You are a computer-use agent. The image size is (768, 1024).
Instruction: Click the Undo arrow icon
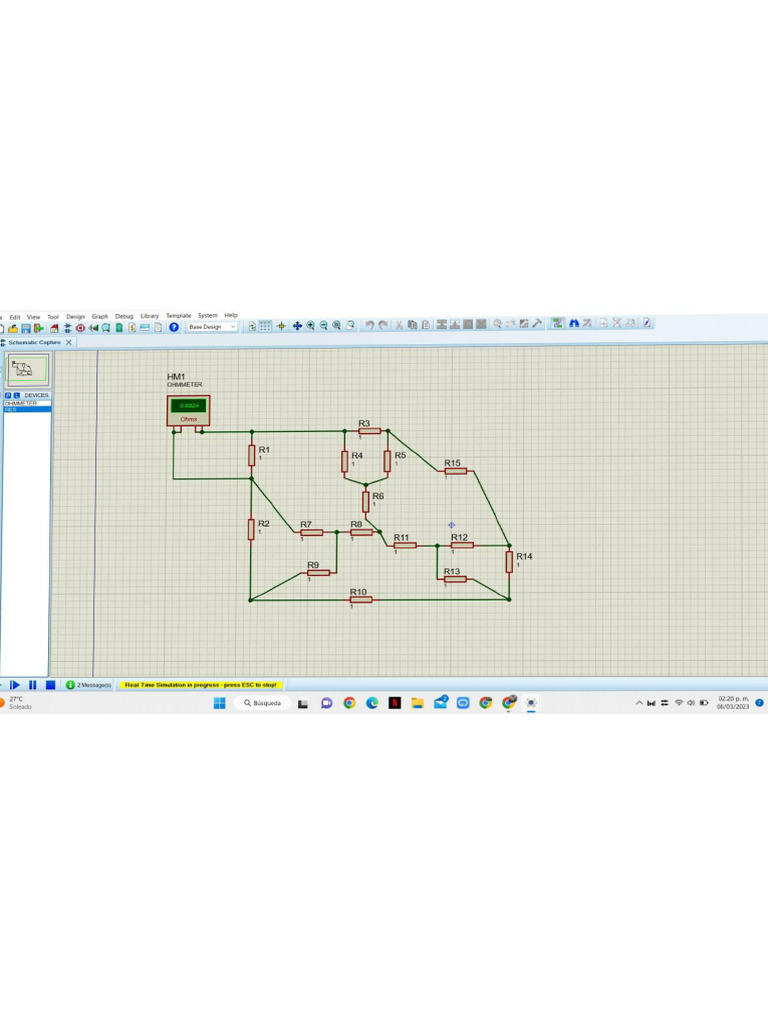pyautogui.click(x=370, y=326)
